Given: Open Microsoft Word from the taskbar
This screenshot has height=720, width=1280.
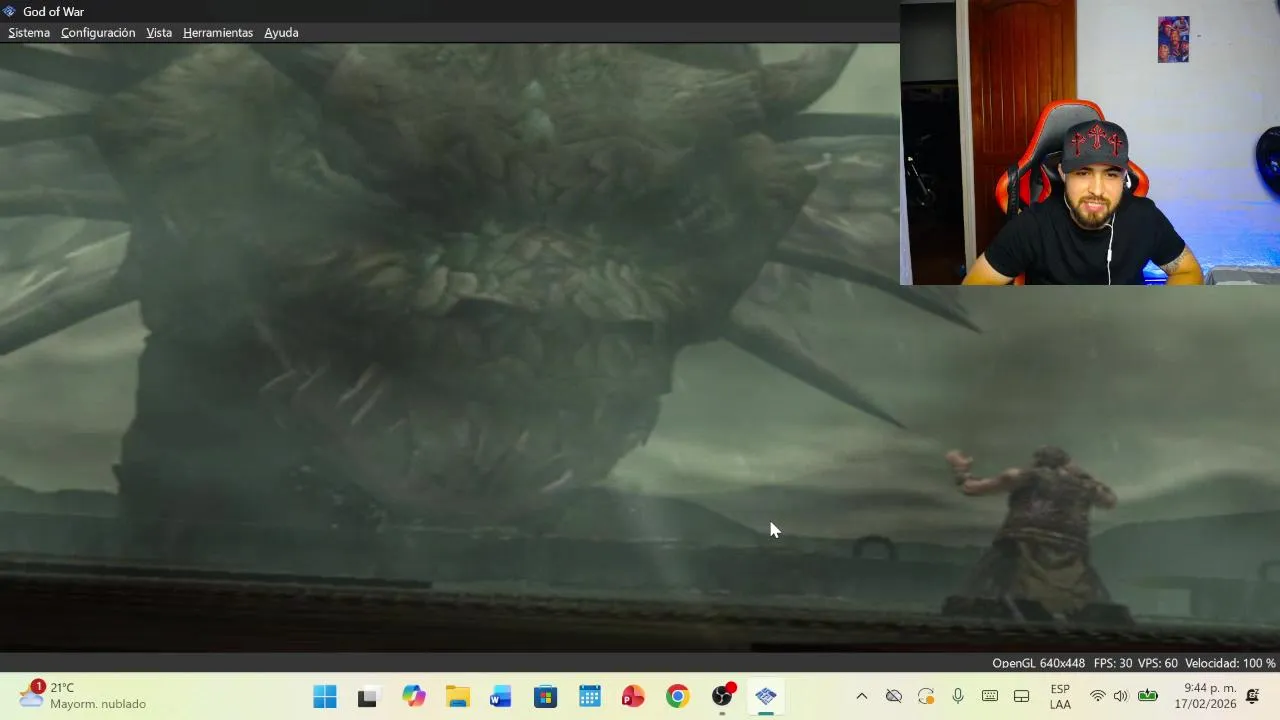Looking at the screenshot, I should click(x=501, y=696).
